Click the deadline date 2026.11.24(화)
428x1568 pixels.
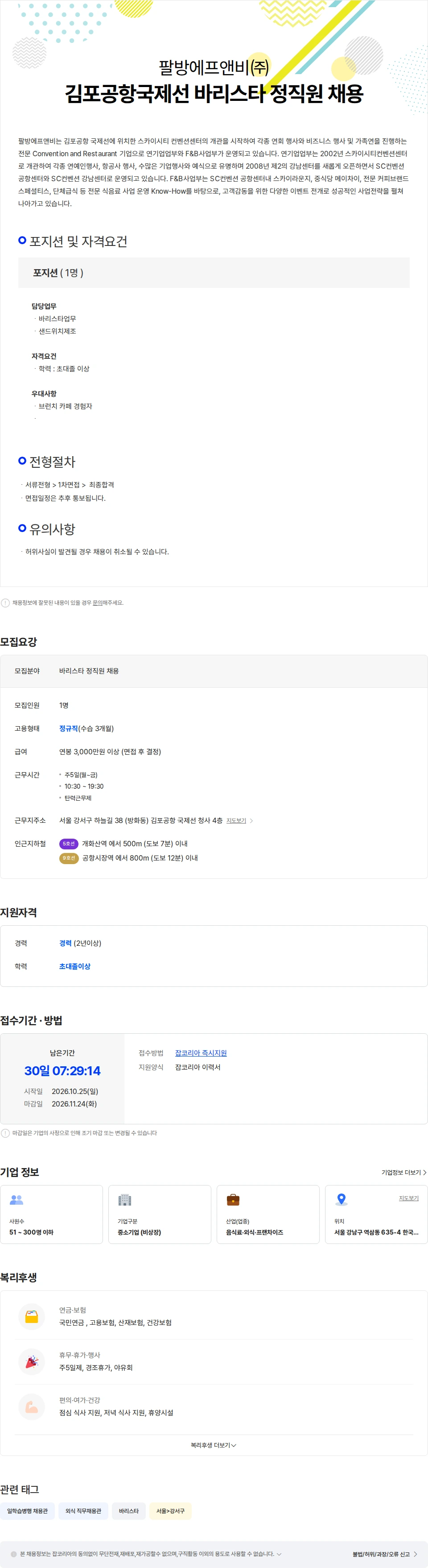(74, 1103)
